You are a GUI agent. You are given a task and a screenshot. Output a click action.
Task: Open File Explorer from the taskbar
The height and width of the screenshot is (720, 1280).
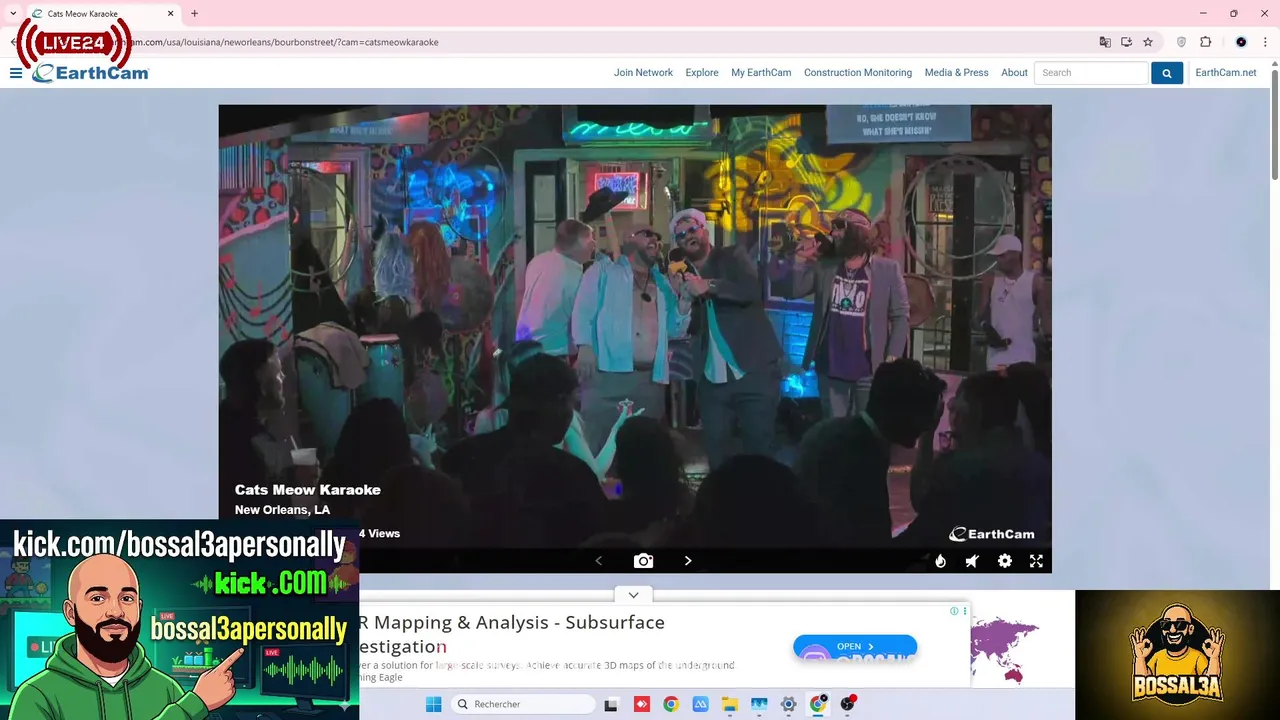pyautogui.click(x=730, y=704)
